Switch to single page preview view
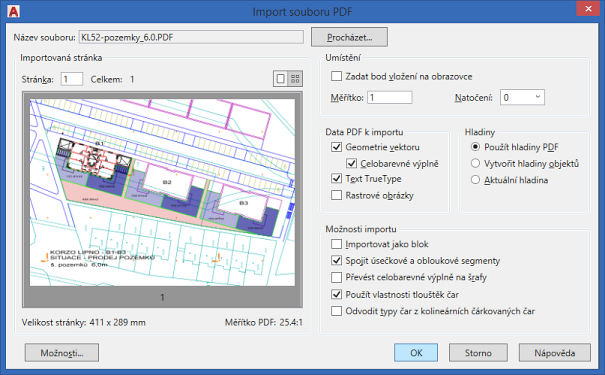605x375 pixels. click(x=281, y=79)
